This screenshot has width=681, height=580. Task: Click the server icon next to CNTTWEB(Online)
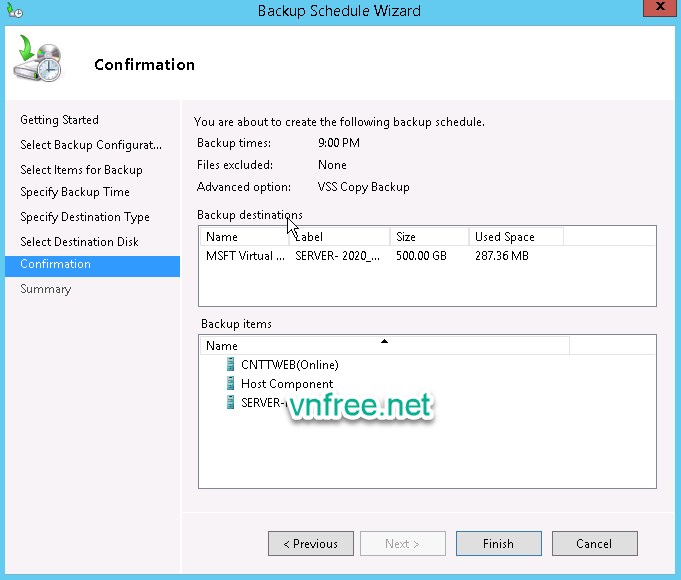click(231, 365)
